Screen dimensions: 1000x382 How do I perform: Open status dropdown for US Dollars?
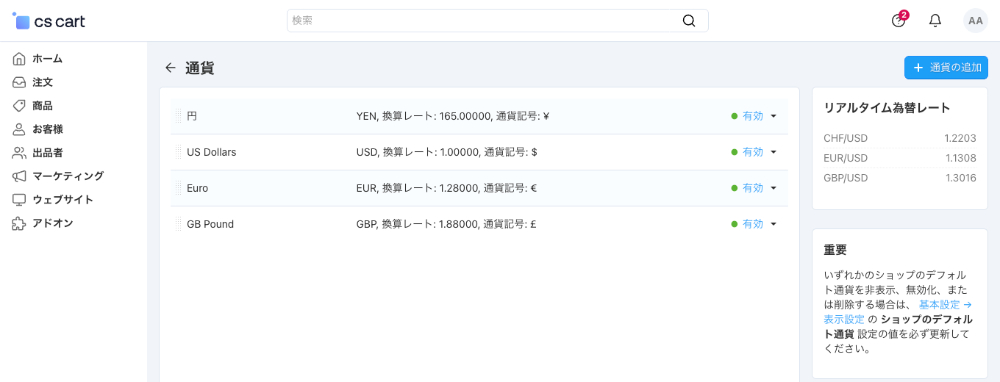[x=754, y=152]
